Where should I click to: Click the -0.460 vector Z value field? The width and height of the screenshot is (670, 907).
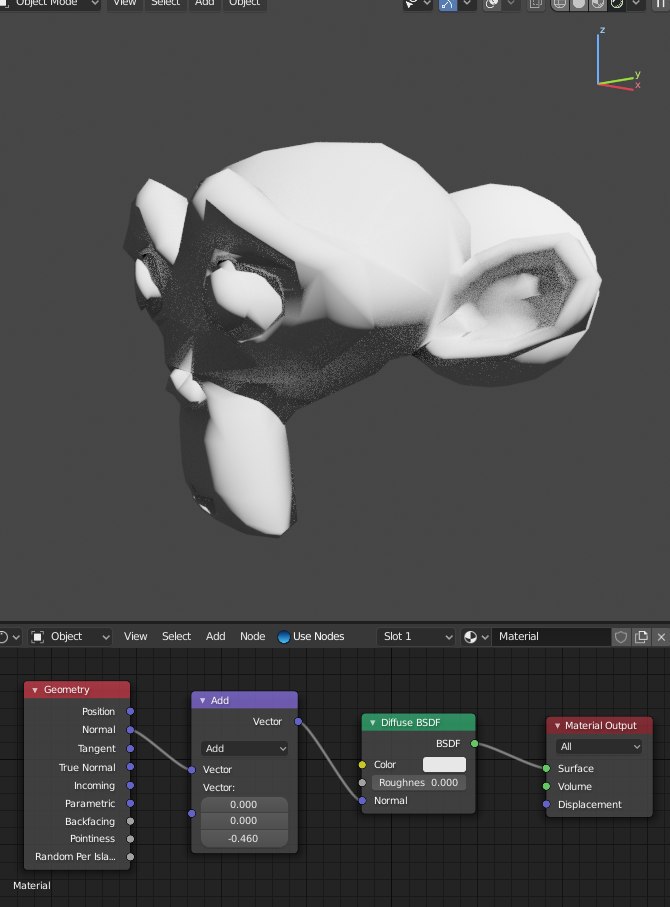244,839
